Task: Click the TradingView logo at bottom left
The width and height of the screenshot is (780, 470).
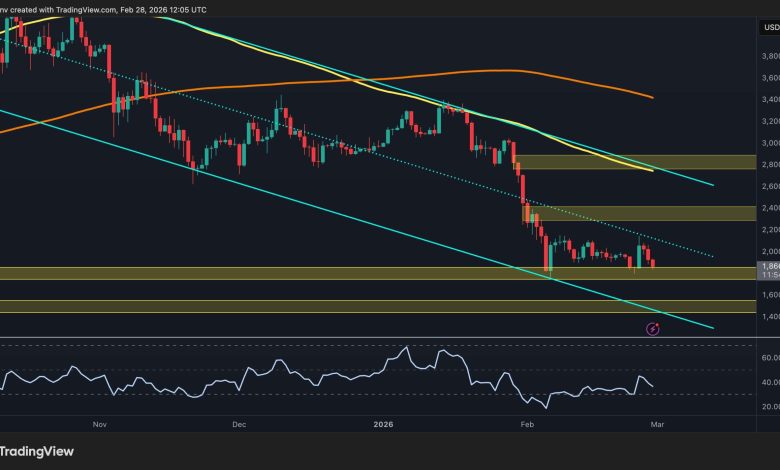Action: [x=38, y=450]
